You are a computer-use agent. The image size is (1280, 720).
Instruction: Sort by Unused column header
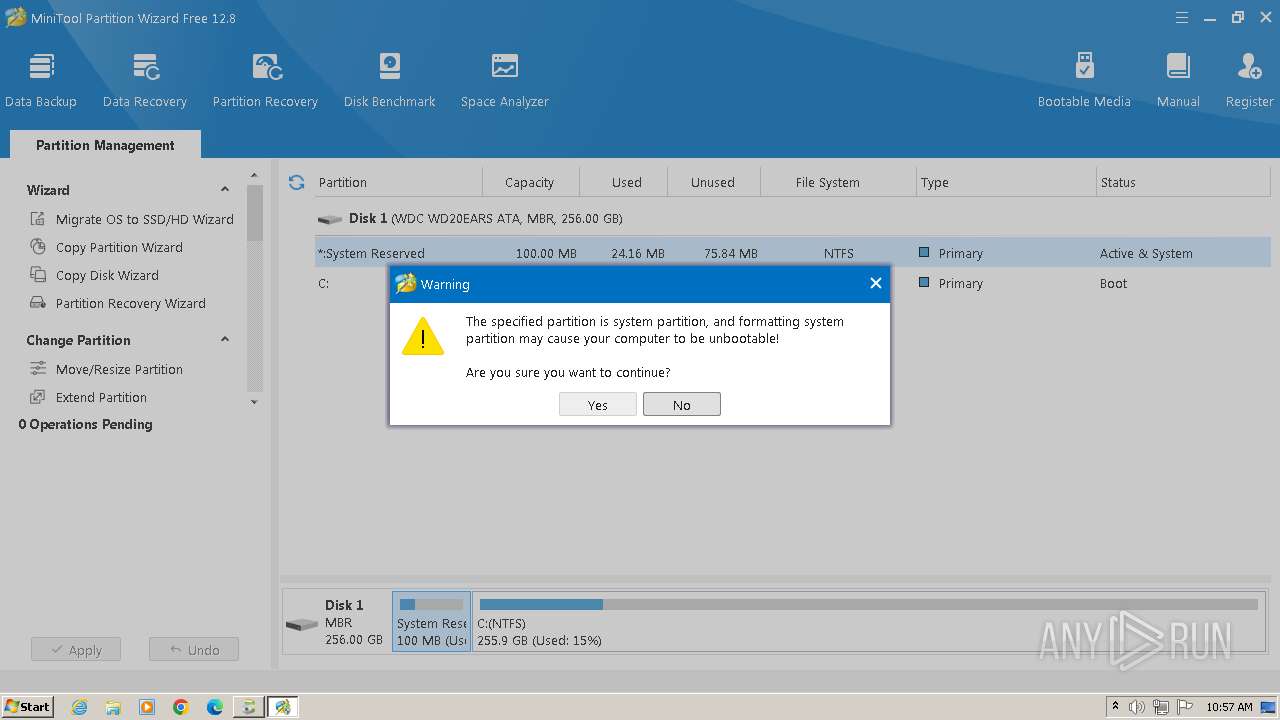[x=713, y=182]
